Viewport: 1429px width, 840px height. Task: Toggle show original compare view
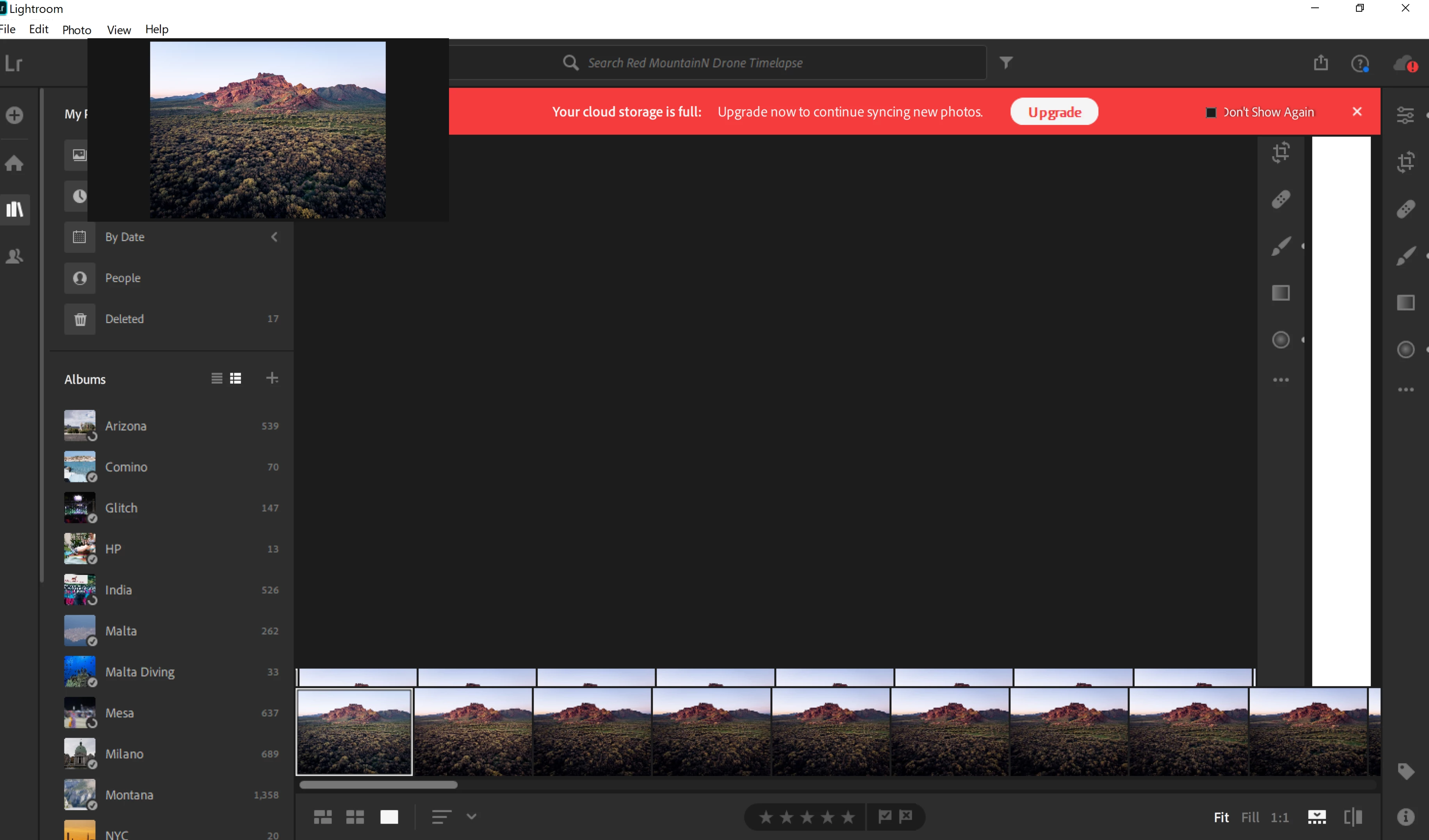1352,817
